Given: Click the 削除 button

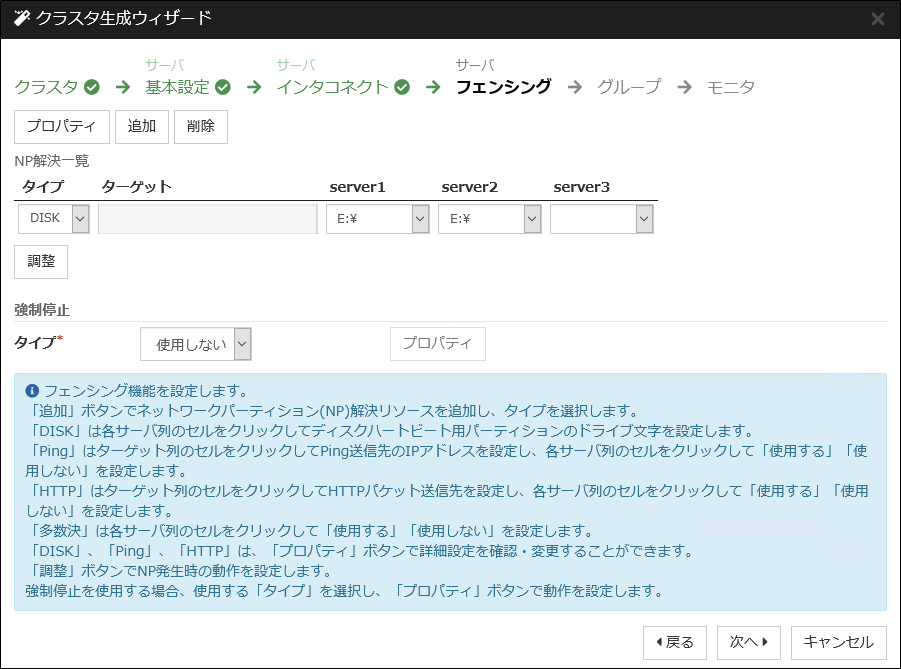Looking at the screenshot, I should (201, 126).
